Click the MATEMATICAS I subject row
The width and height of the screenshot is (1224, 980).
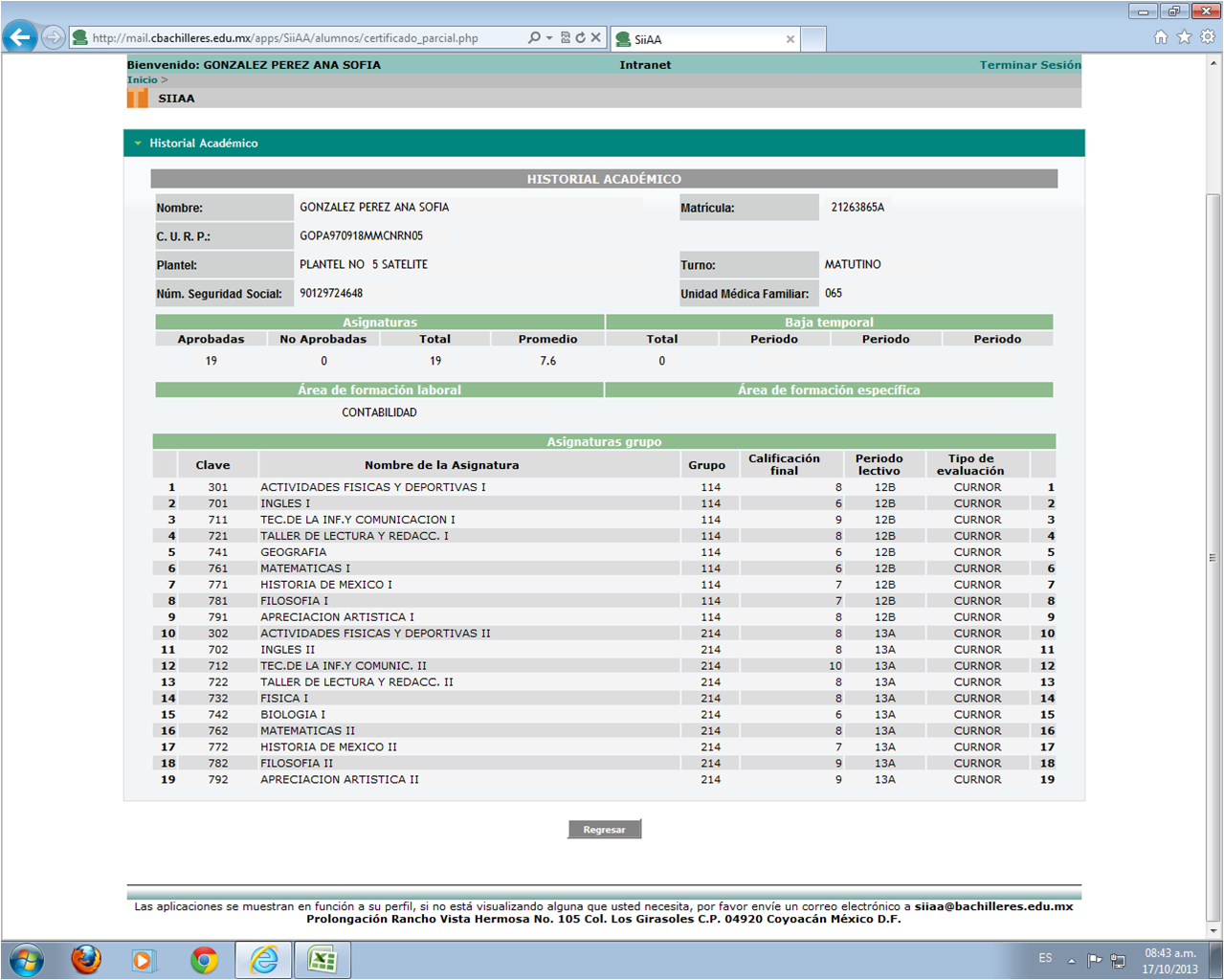[605, 568]
